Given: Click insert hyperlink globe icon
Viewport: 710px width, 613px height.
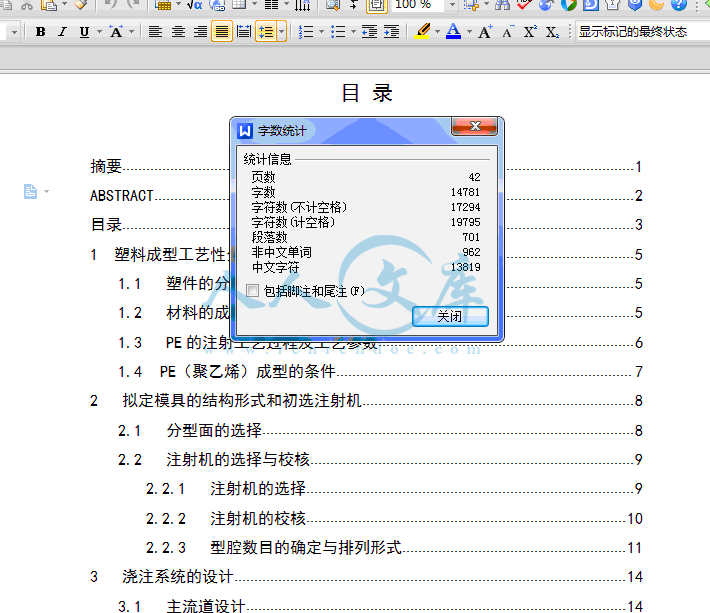Looking at the screenshot, I should tap(217, 5).
